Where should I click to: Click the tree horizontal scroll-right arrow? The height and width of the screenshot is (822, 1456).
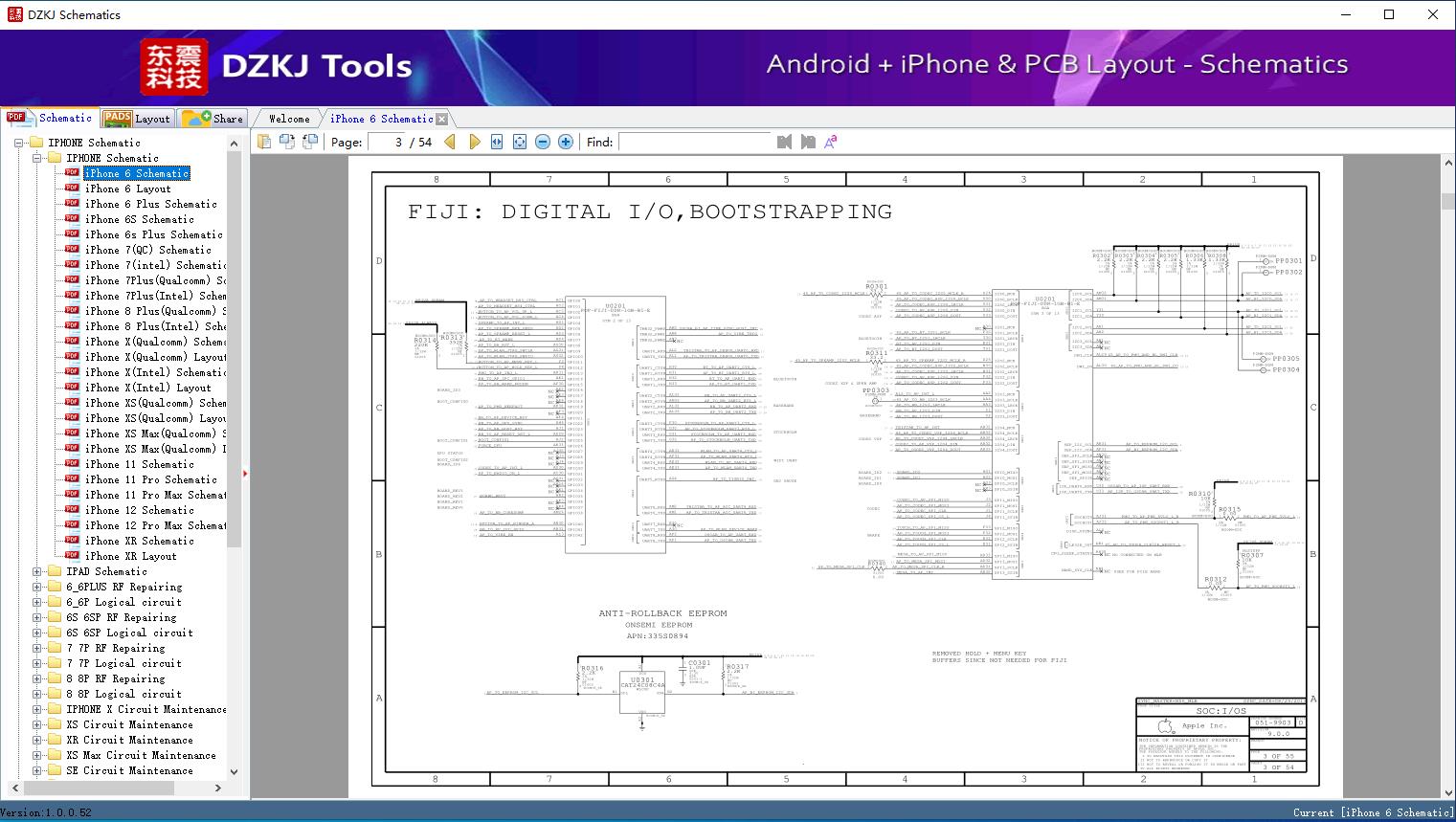[218, 788]
